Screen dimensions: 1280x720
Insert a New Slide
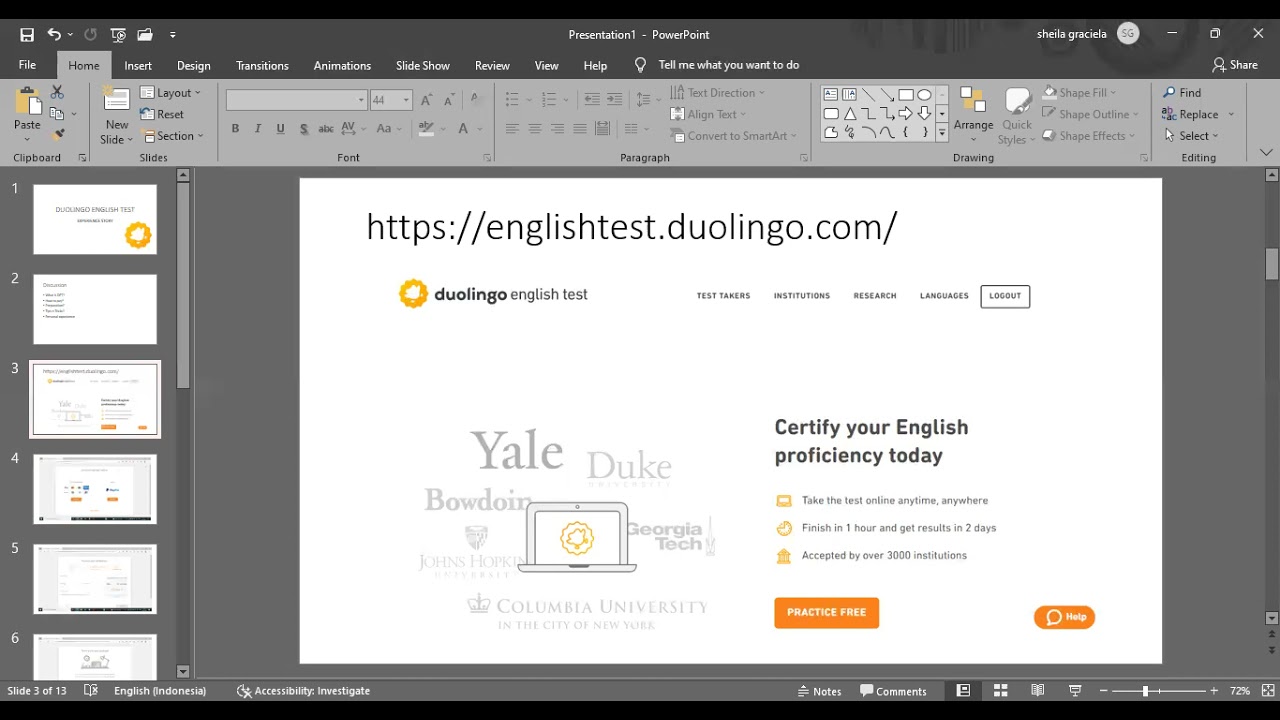pos(116,116)
